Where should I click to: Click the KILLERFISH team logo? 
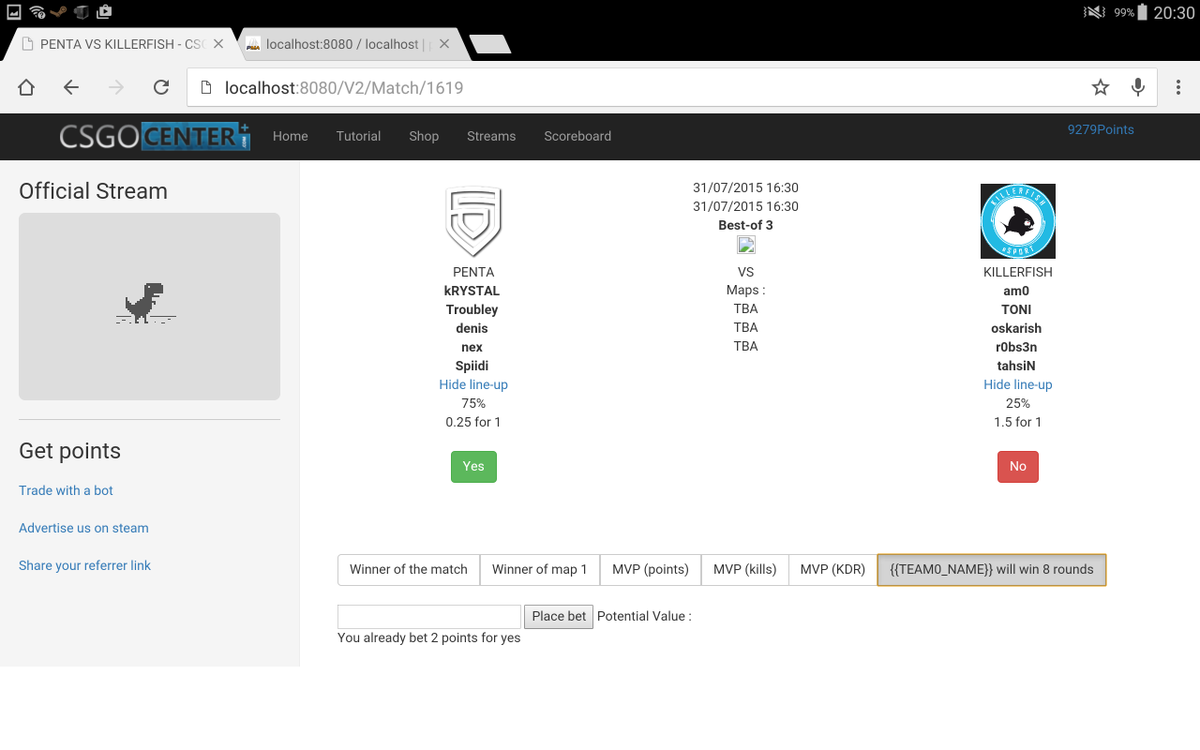point(1018,221)
